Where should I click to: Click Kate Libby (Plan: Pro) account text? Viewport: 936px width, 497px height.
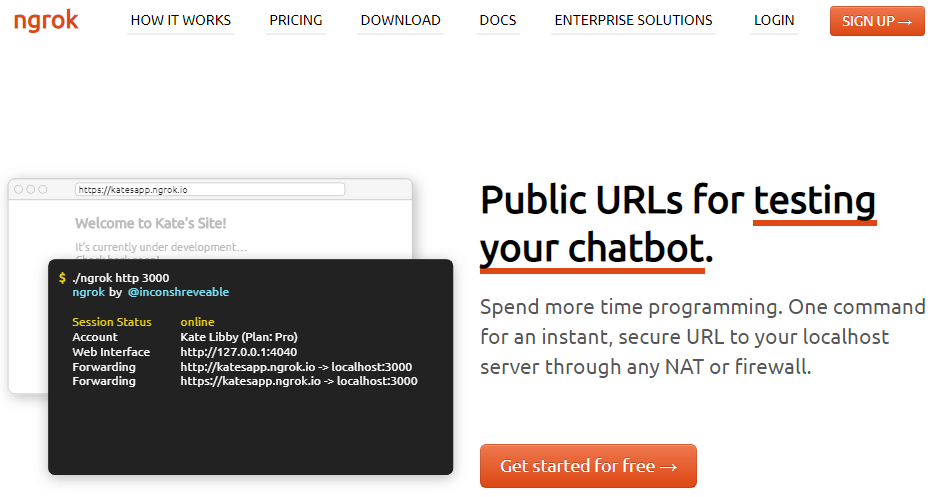[239, 337]
